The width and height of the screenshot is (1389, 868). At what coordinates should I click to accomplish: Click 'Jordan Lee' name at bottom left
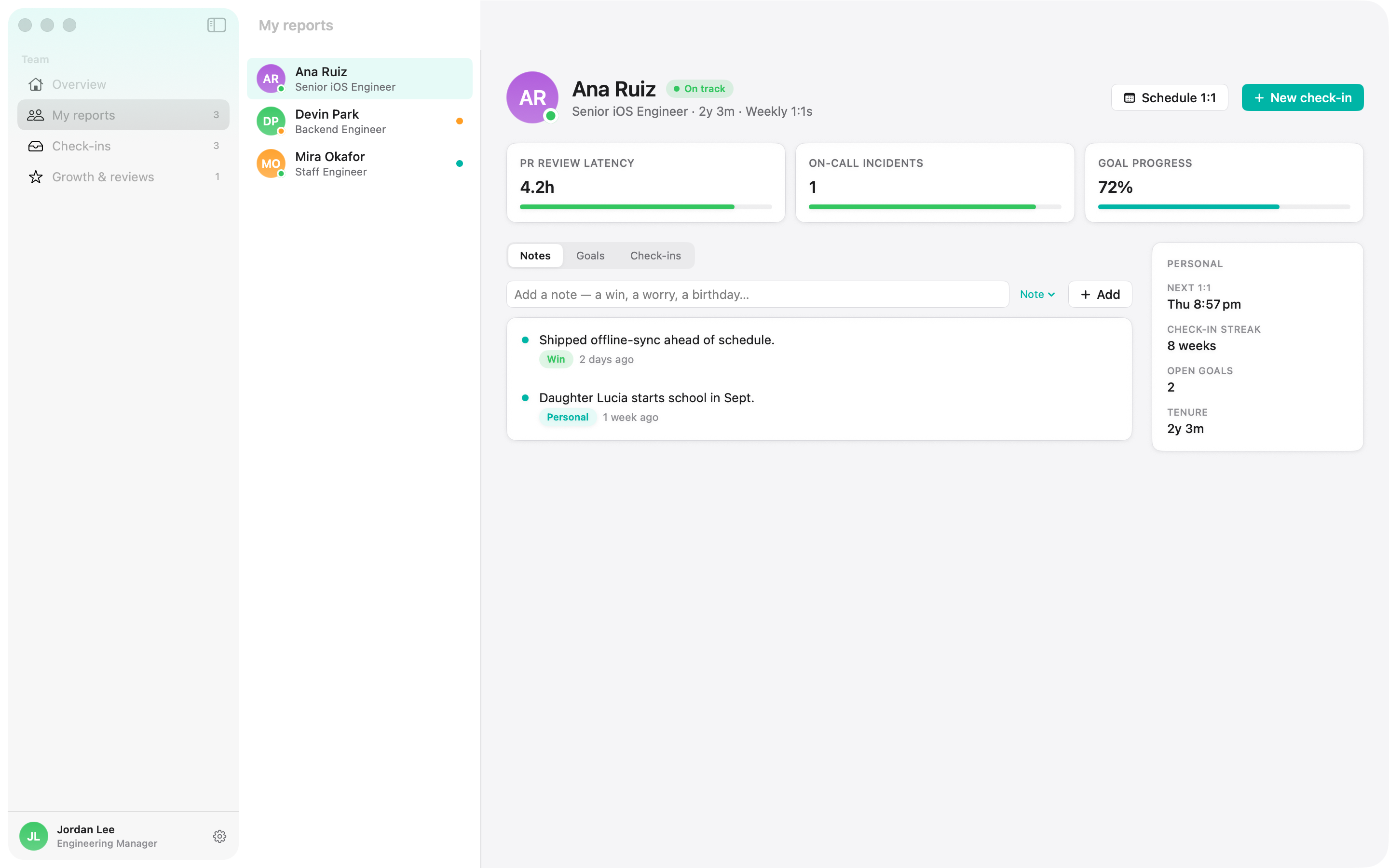(x=85, y=829)
